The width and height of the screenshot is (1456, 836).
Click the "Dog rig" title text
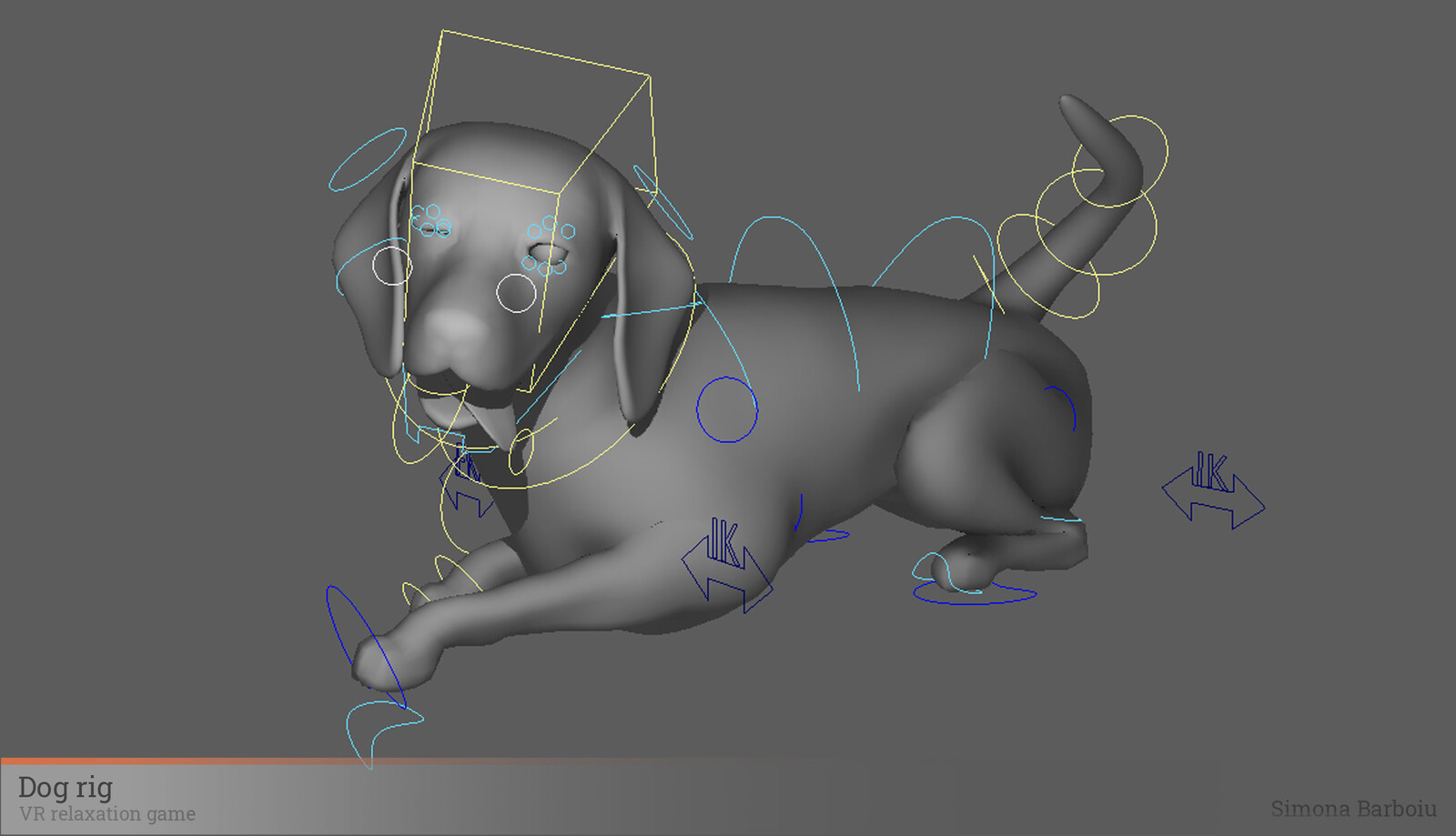[66, 788]
